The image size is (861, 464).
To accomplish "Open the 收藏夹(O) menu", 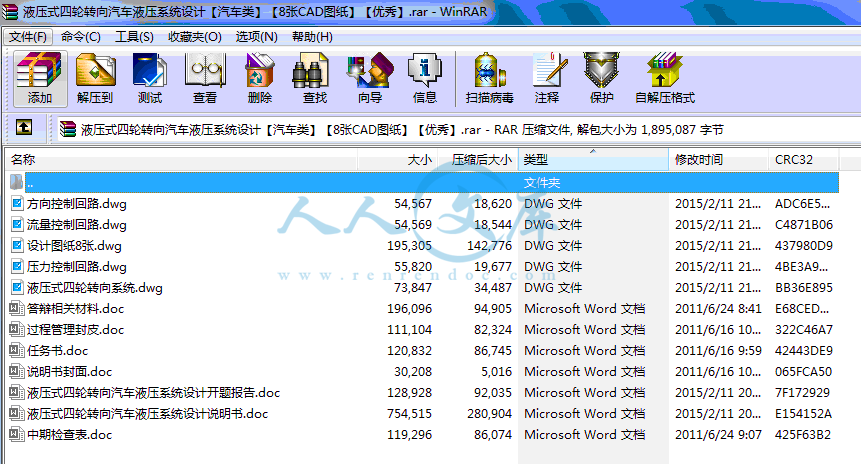I will click(x=195, y=37).
